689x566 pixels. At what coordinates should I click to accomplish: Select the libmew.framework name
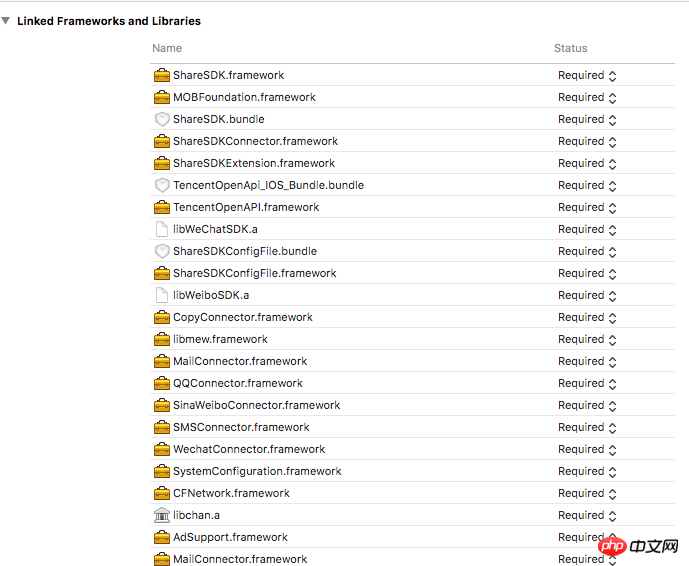click(x=220, y=339)
